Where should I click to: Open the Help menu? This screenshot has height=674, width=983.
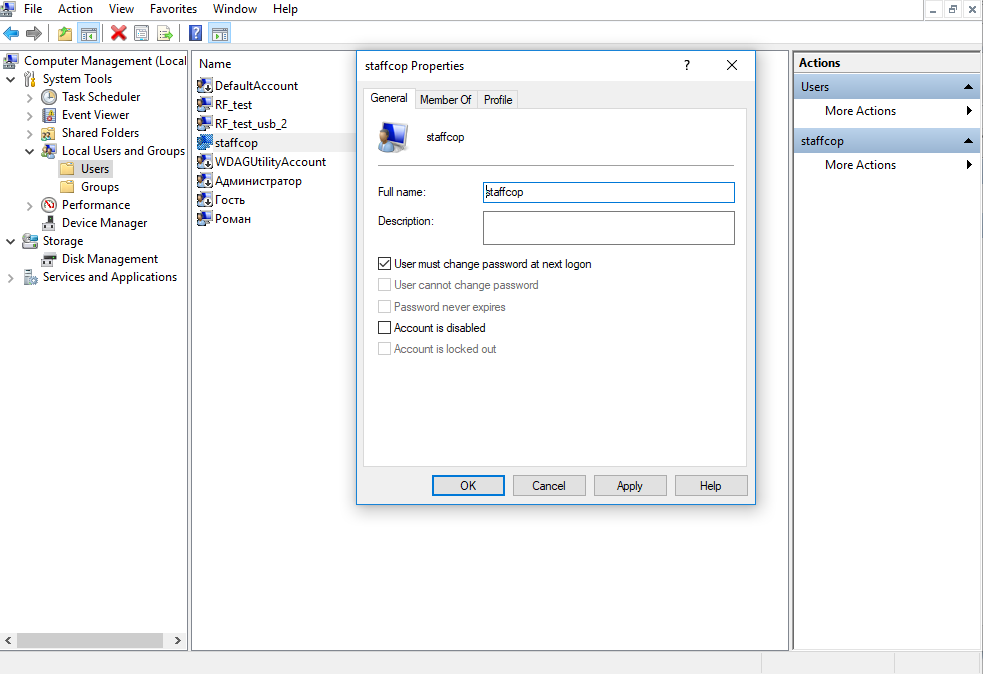285,9
